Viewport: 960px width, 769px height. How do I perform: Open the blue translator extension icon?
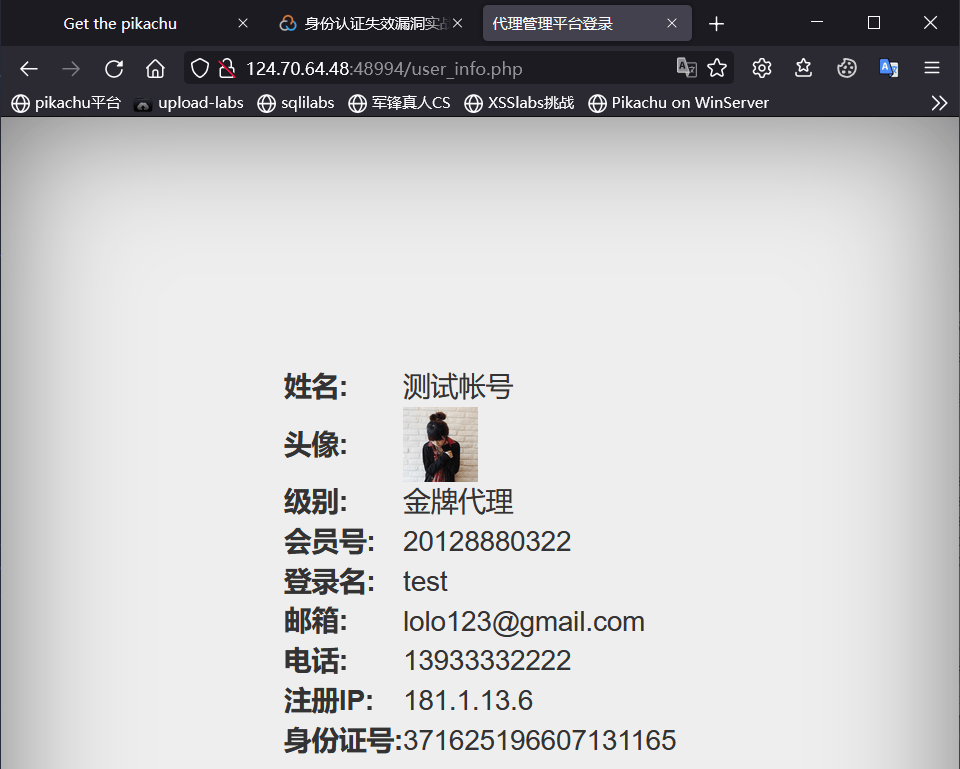(x=888, y=68)
